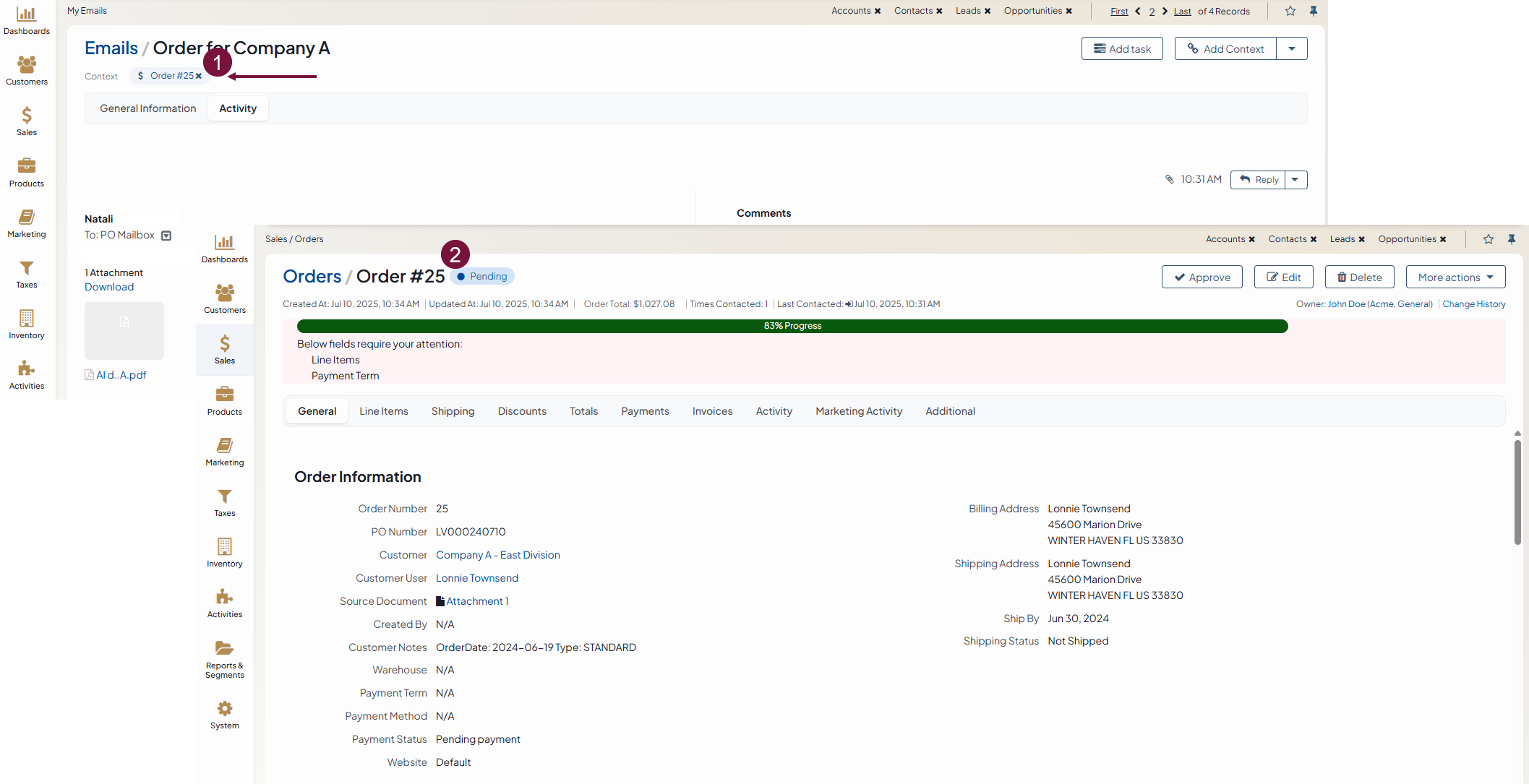Click the 83% Progress bar
The height and width of the screenshot is (784, 1529).
pos(792,326)
